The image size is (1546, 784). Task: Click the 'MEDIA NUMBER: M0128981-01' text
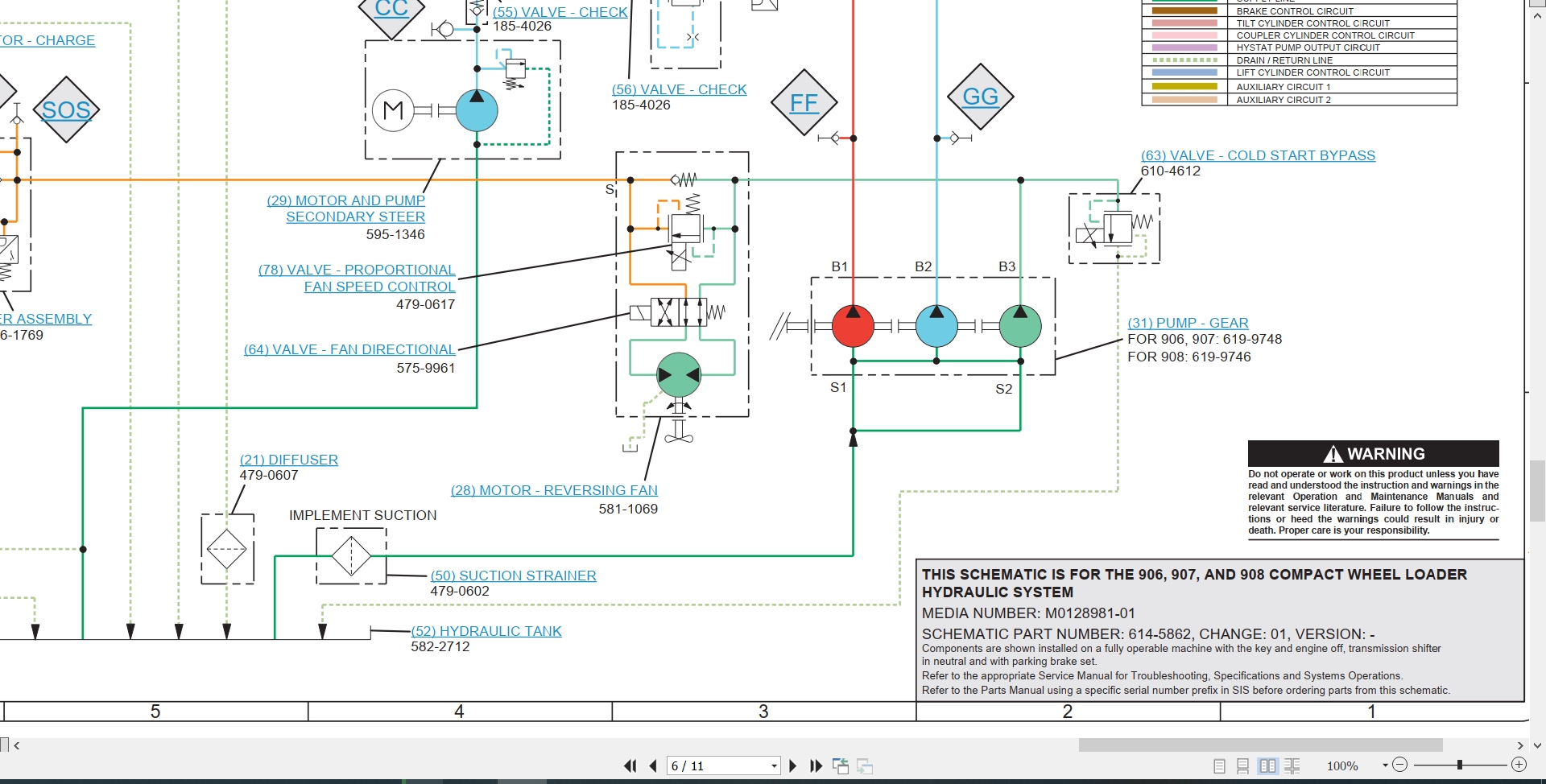(1028, 613)
